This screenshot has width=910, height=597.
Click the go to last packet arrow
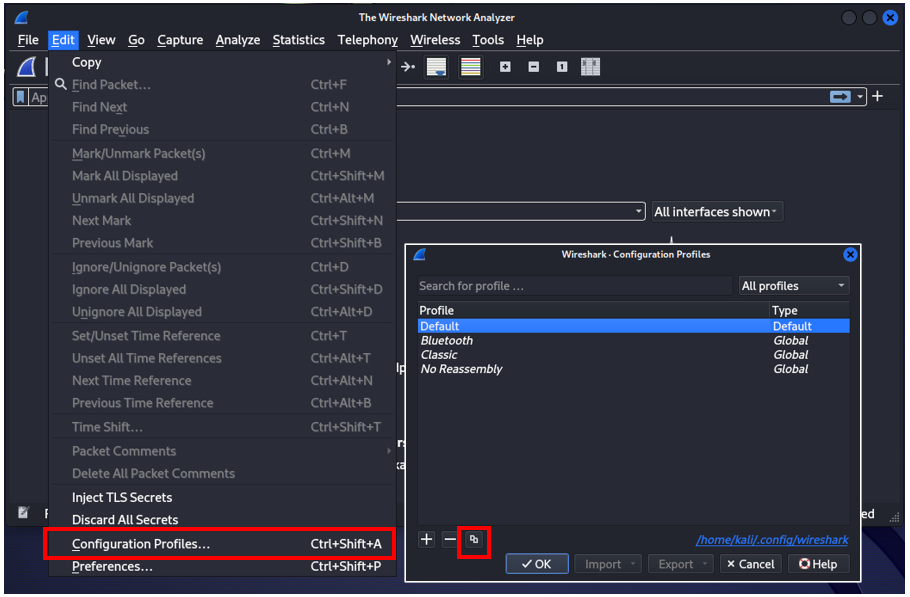click(x=408, y=67)
